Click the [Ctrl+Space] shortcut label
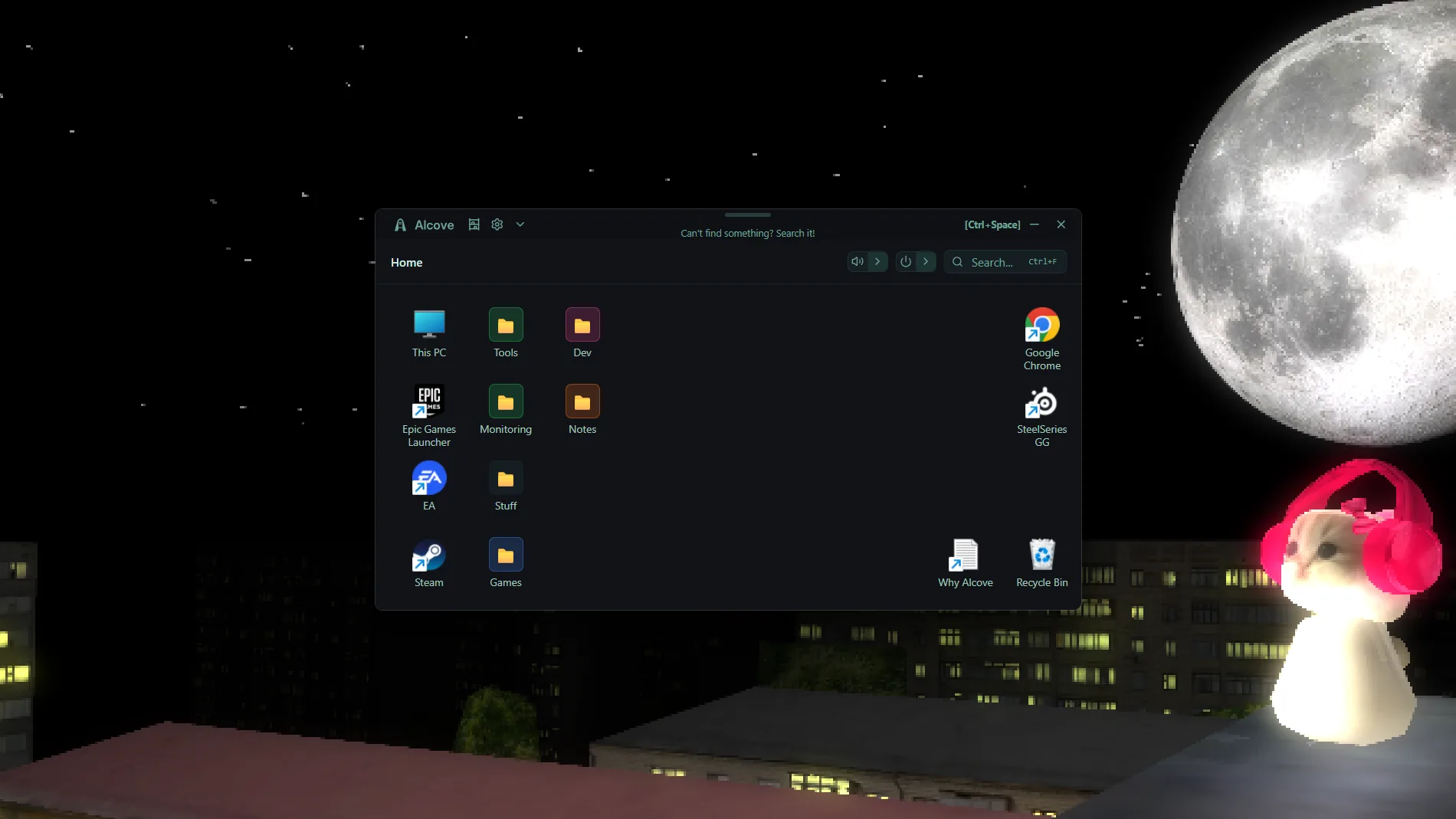1456x819 pixels. pyautogui.click(x=992, y=224)
